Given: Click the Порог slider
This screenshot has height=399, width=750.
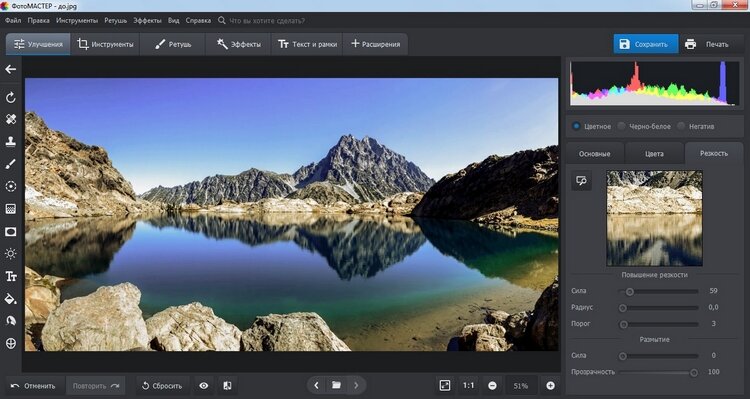Looking at the screenshot, I should (x=659, y=324).
